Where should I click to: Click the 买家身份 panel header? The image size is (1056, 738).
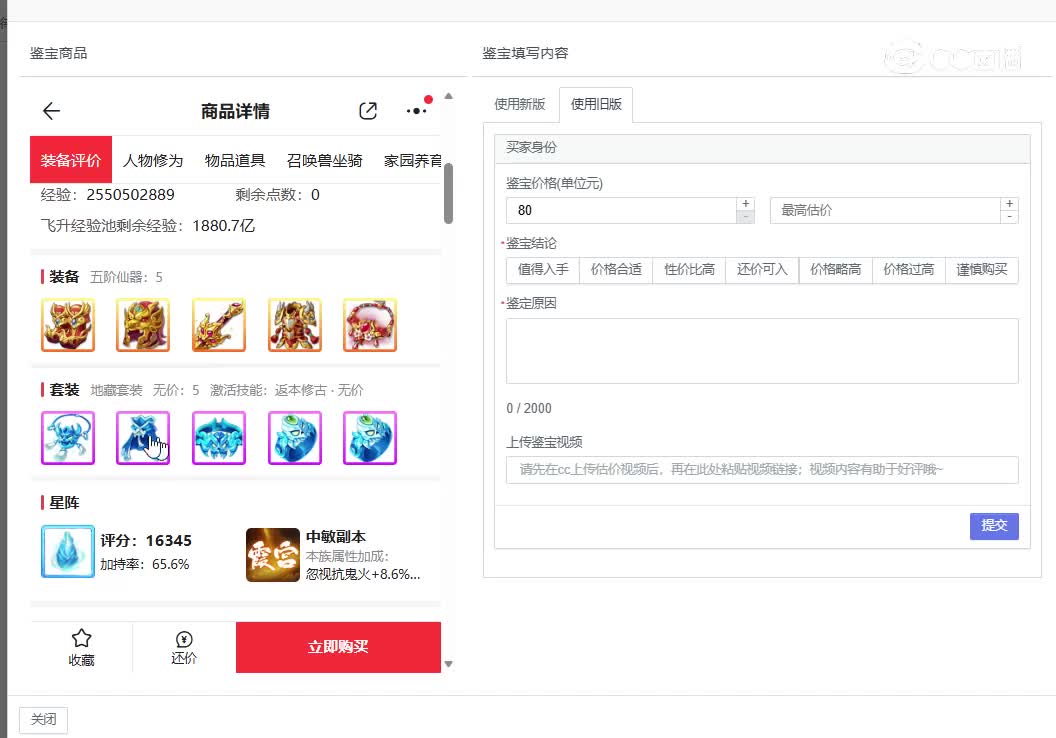pyautogui.click(x=762, y=148)
